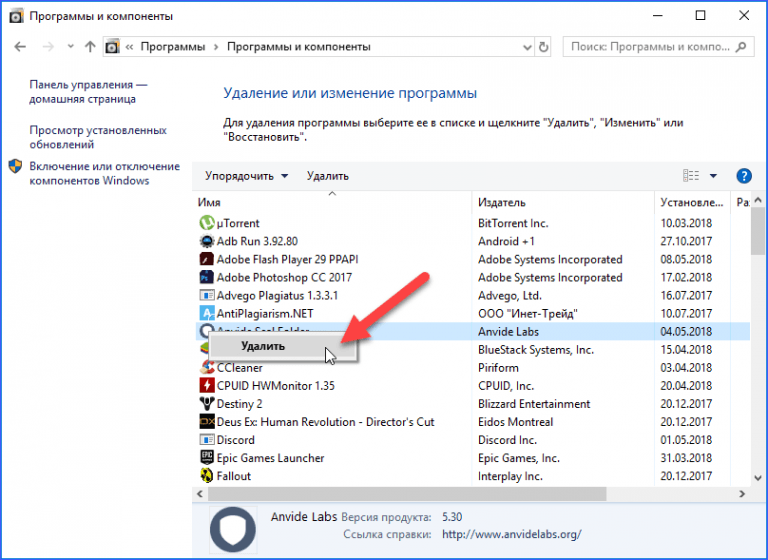The width and height of the screenshot is (768, 560).
Task: Click the Deus Ex Human Revolution icon
Action: [207, 422]
